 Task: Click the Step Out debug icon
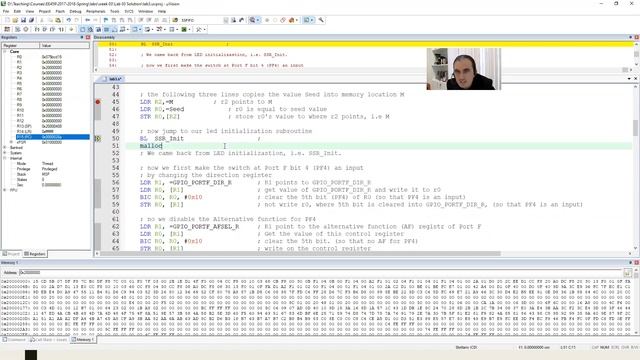pyautogui.click(x=52, y=29)
